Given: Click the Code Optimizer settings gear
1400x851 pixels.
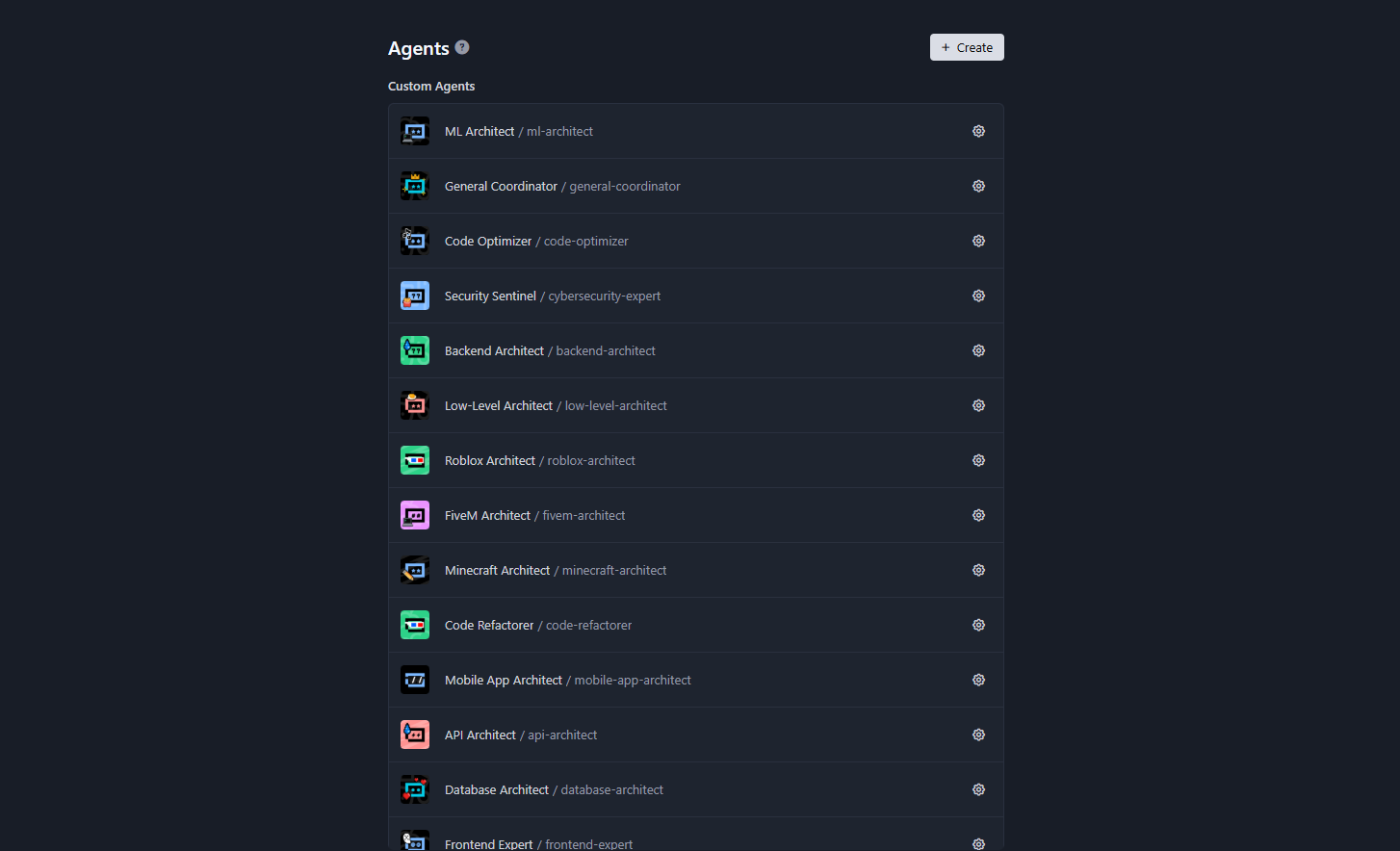Looking at the screenshot, I should point(978,241).
